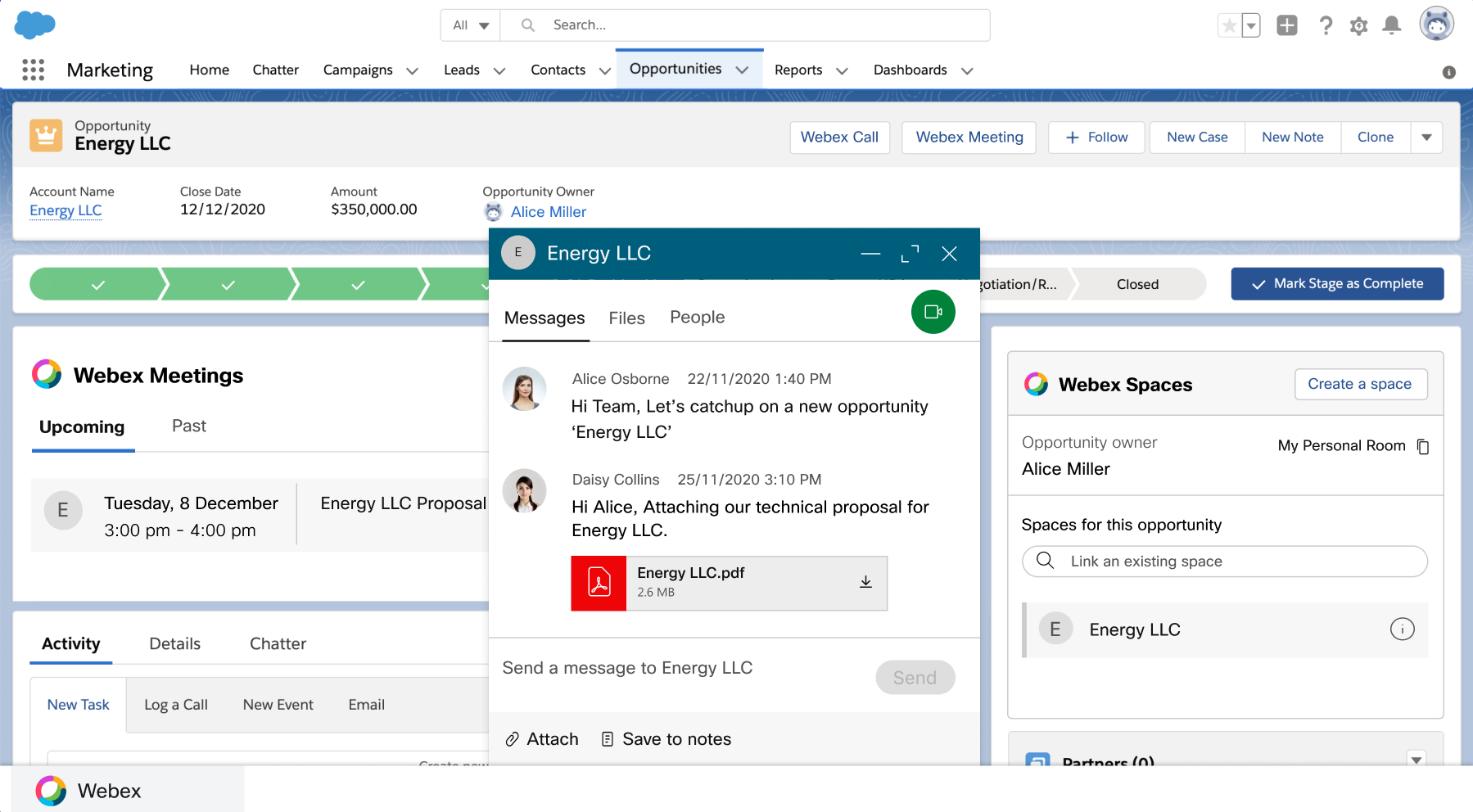
Task: Click the Webex Spaces logo icon
Action: tap(1036, 384)
